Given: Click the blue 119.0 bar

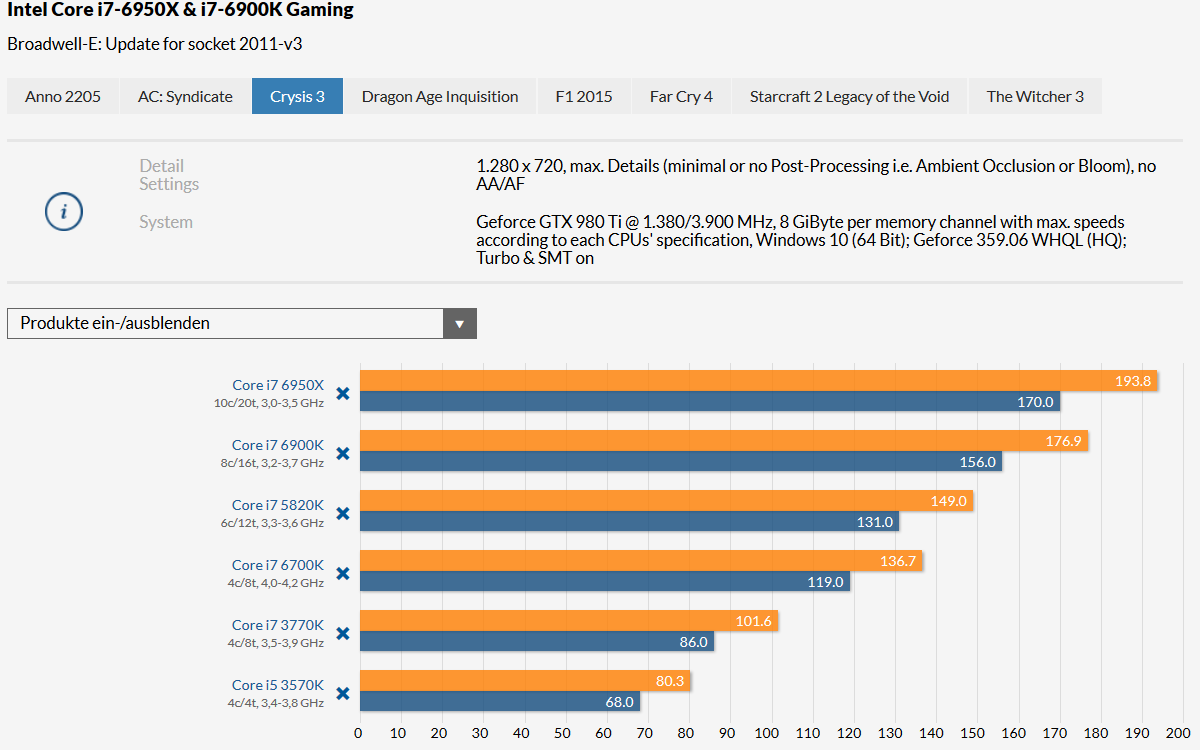Looking at the screenshot, I should pos(605,582).
